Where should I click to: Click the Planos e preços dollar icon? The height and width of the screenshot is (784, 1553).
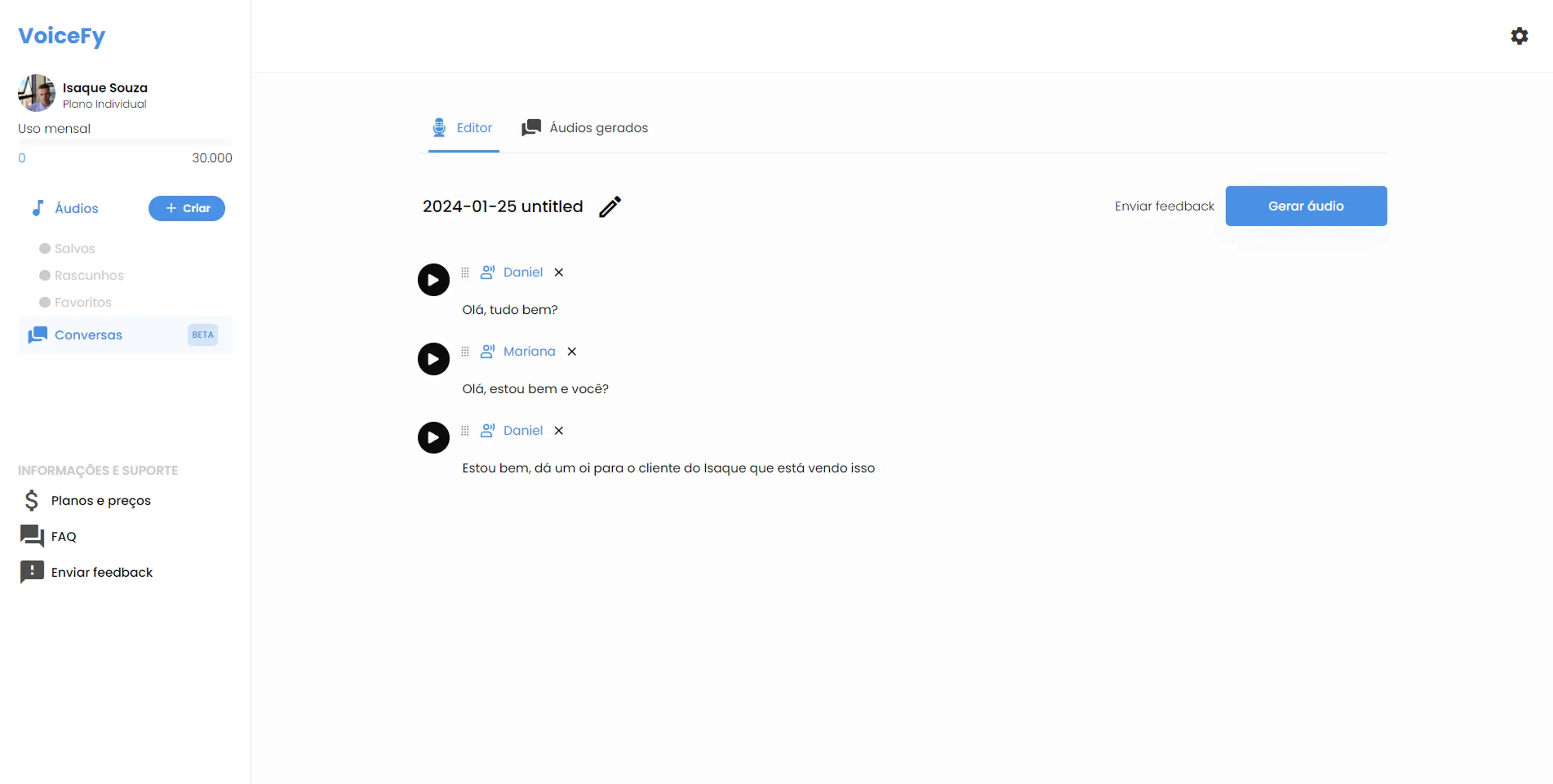[30, 500]
